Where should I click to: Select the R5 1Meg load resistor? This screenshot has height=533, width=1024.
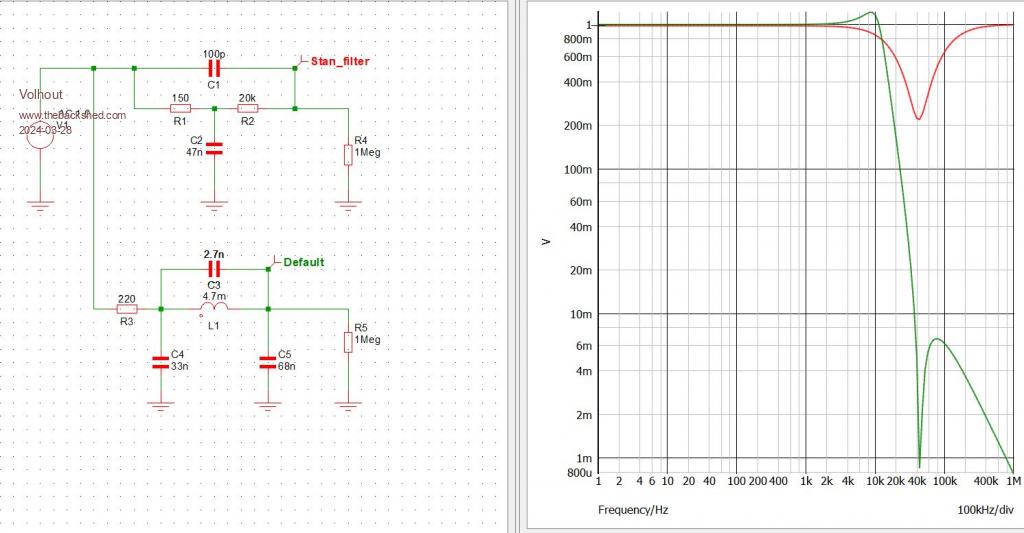pyautogui.click(x=348, y=342)
